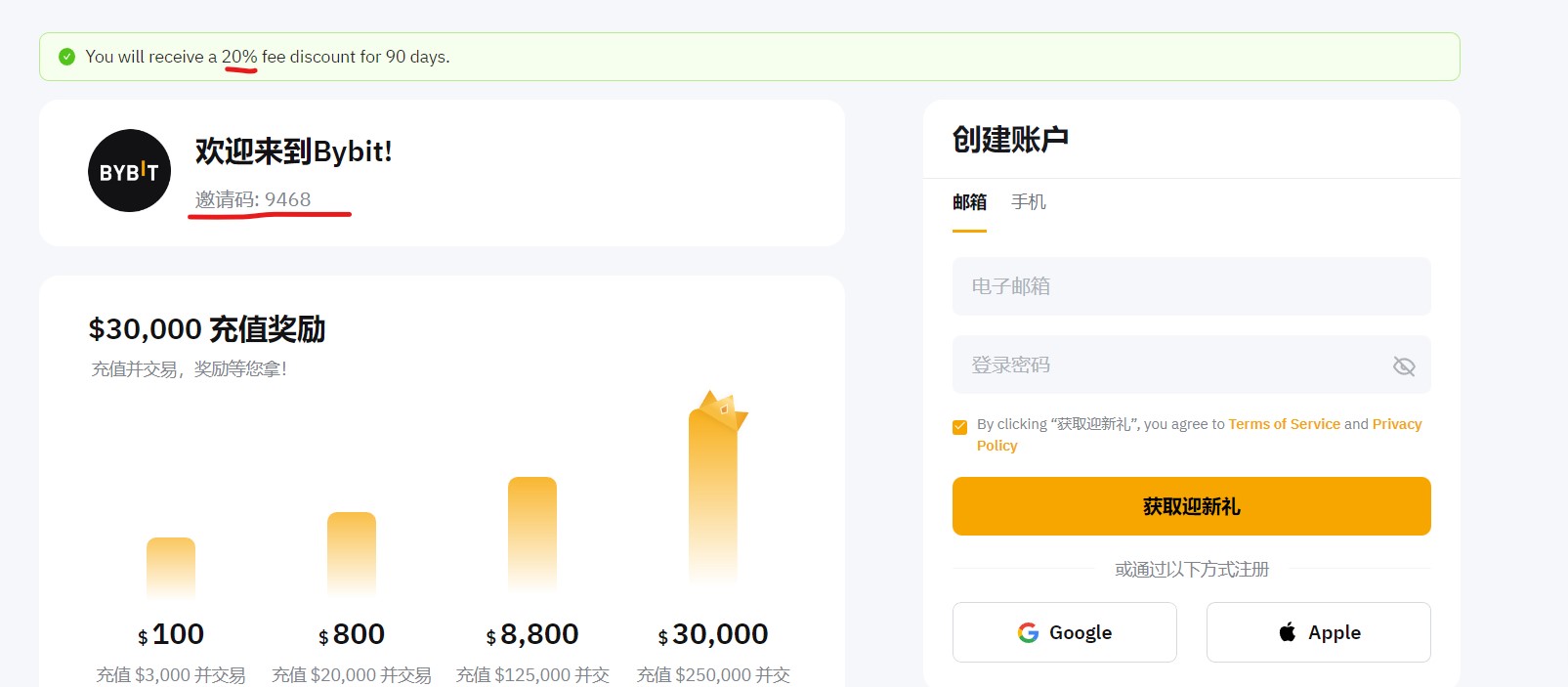Viewport: 1568px width, 687px height.
Task: Click the 创建账户 heading
Action: tap(1010, 140)
